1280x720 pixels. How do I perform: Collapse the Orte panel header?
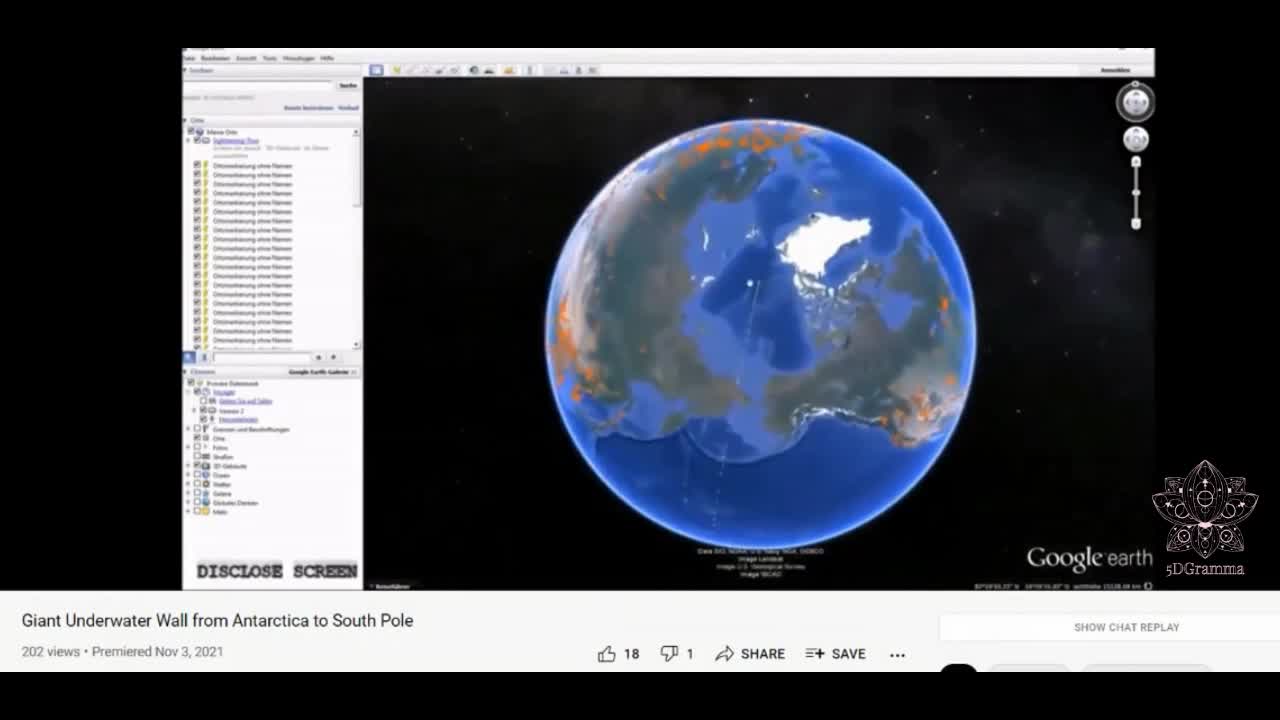[271, 120]
